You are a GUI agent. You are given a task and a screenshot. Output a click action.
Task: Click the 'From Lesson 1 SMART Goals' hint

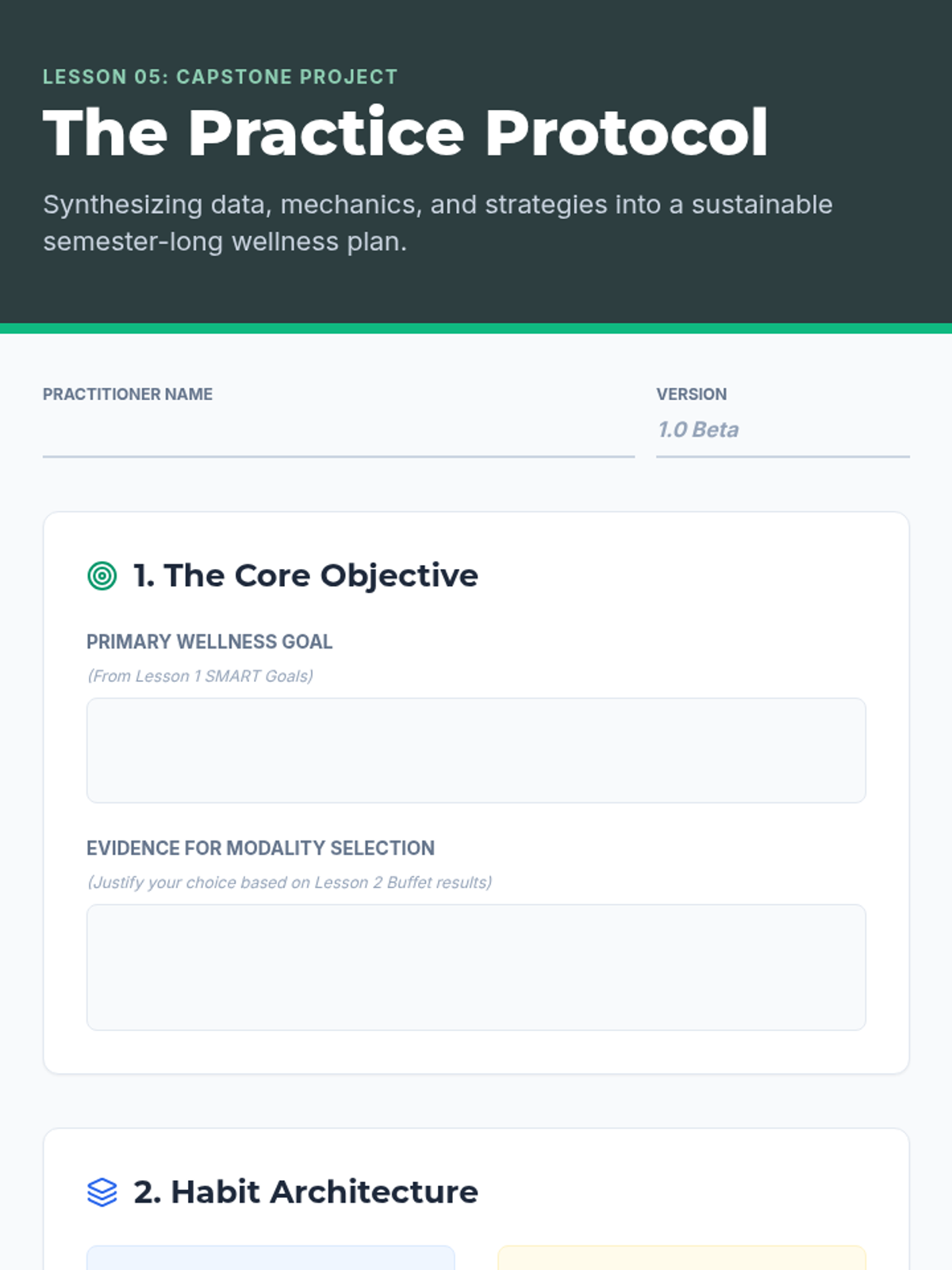click(x=200, y=676)
